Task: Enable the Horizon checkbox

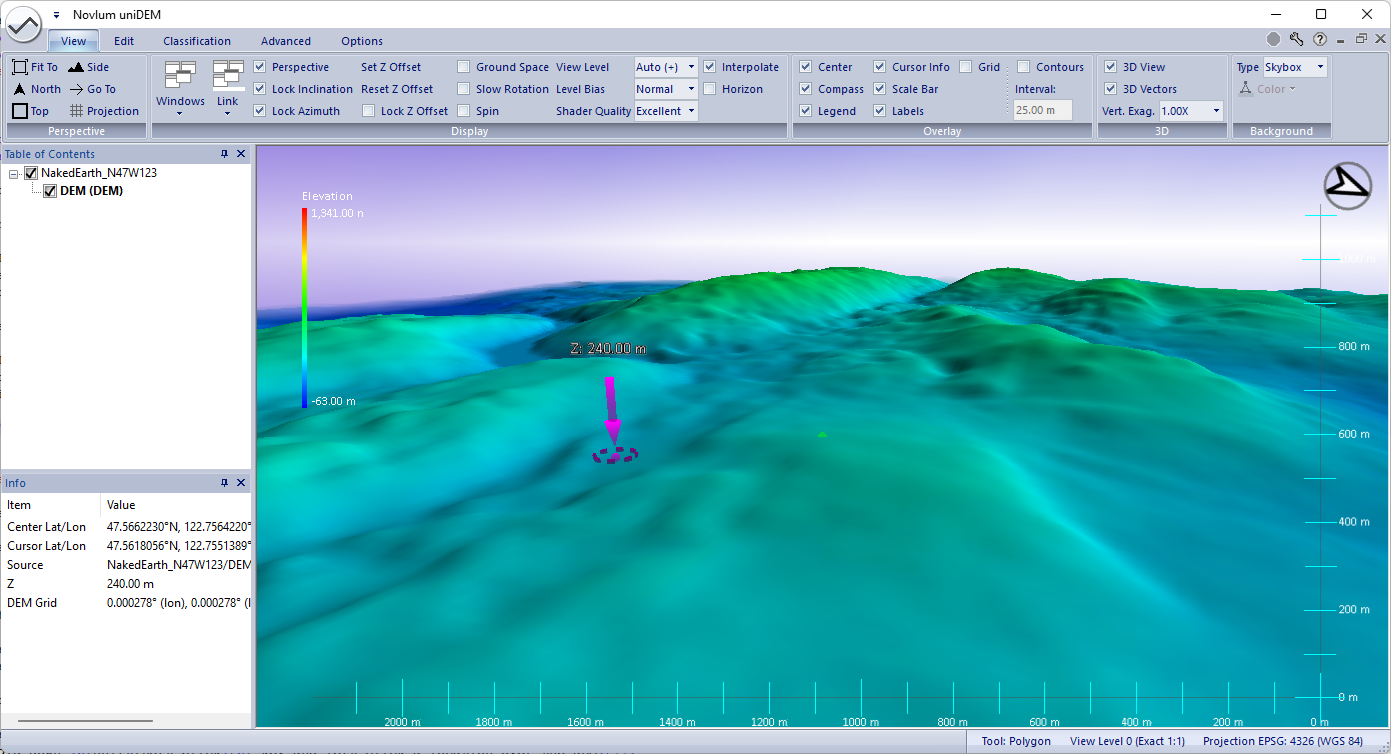Action: 710,89
